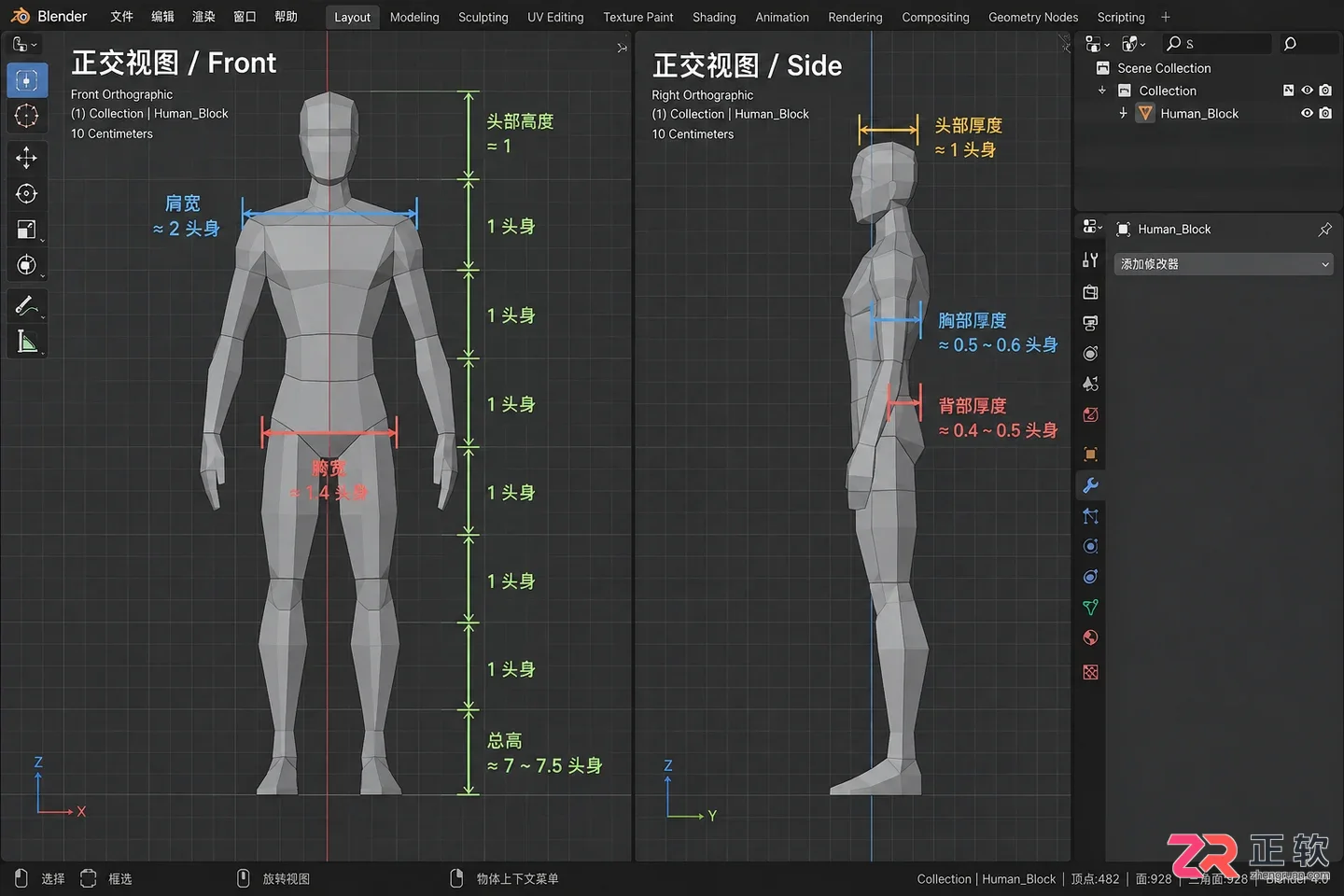Open the checkered Texture properties tab
This screenshot has width=1344, height=896.
1090,672
